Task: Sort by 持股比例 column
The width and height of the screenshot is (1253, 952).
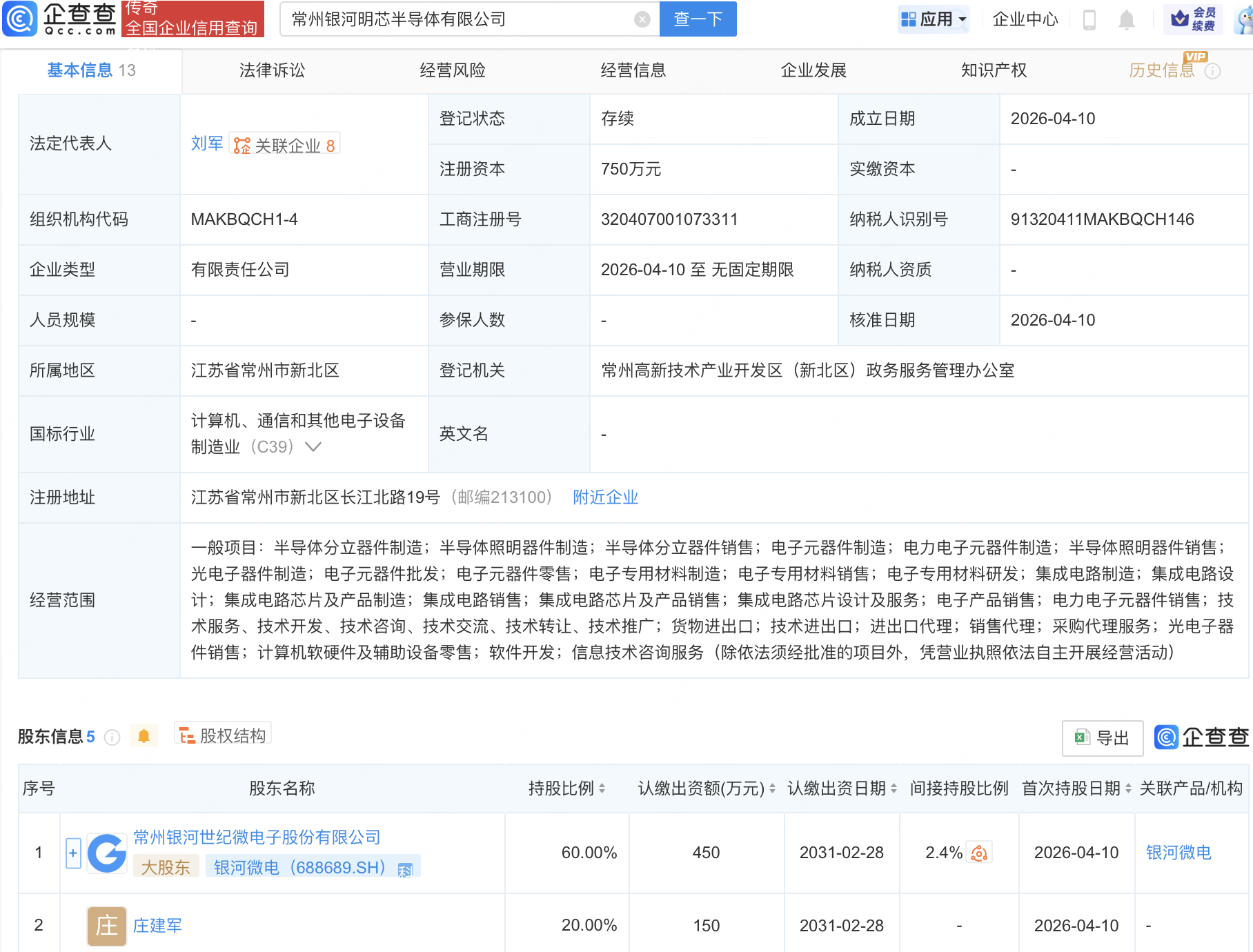Action: (602, 789)
